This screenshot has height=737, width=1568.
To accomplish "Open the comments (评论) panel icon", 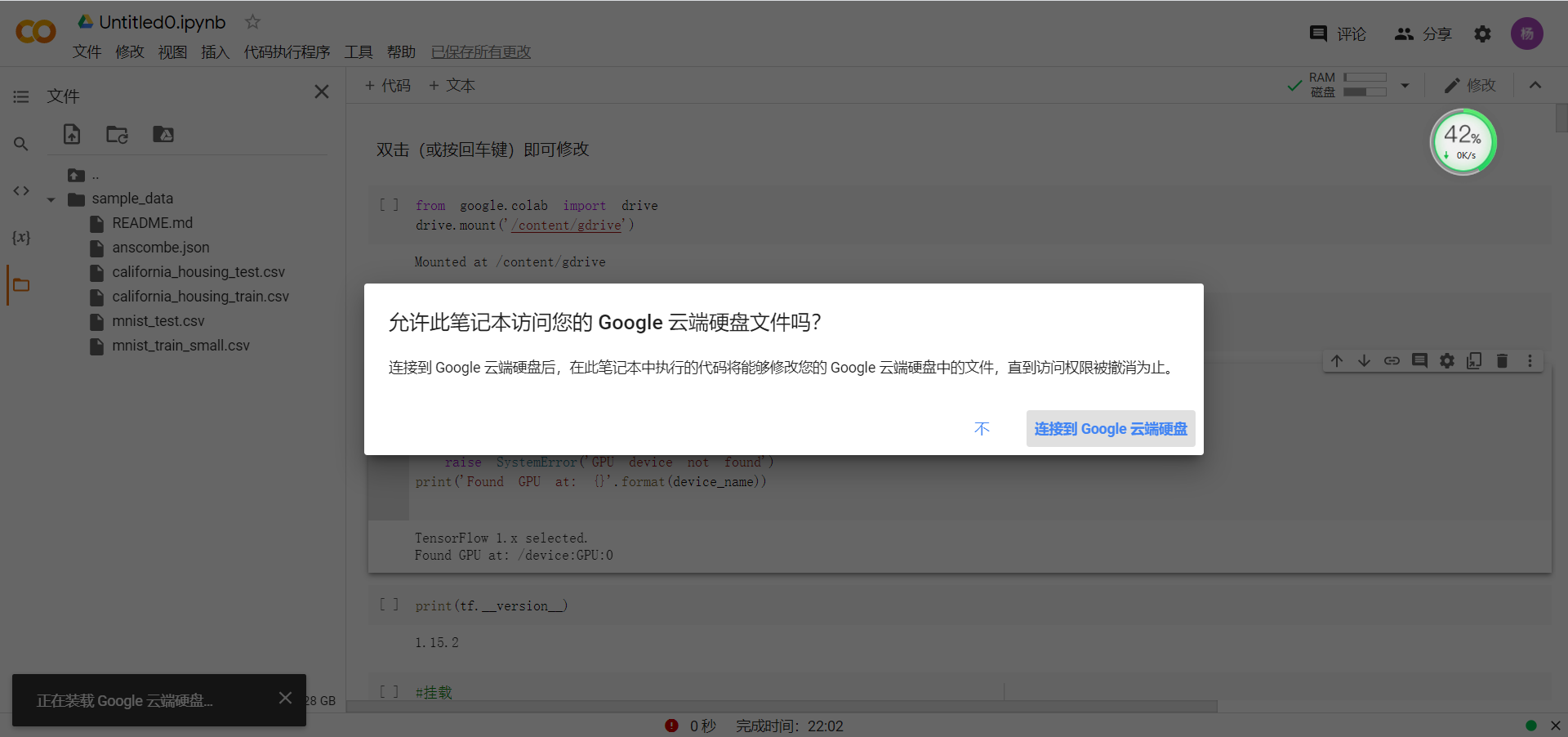I will tap(1318, 33).
